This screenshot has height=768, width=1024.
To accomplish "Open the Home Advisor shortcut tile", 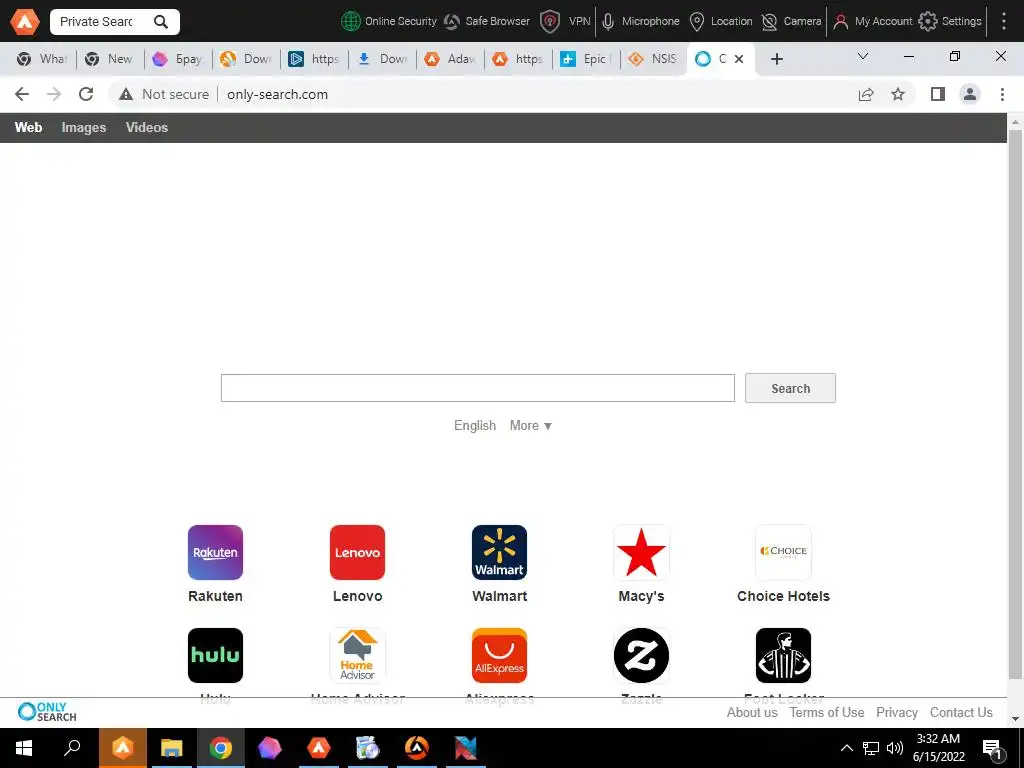I will tap(357, 656).
